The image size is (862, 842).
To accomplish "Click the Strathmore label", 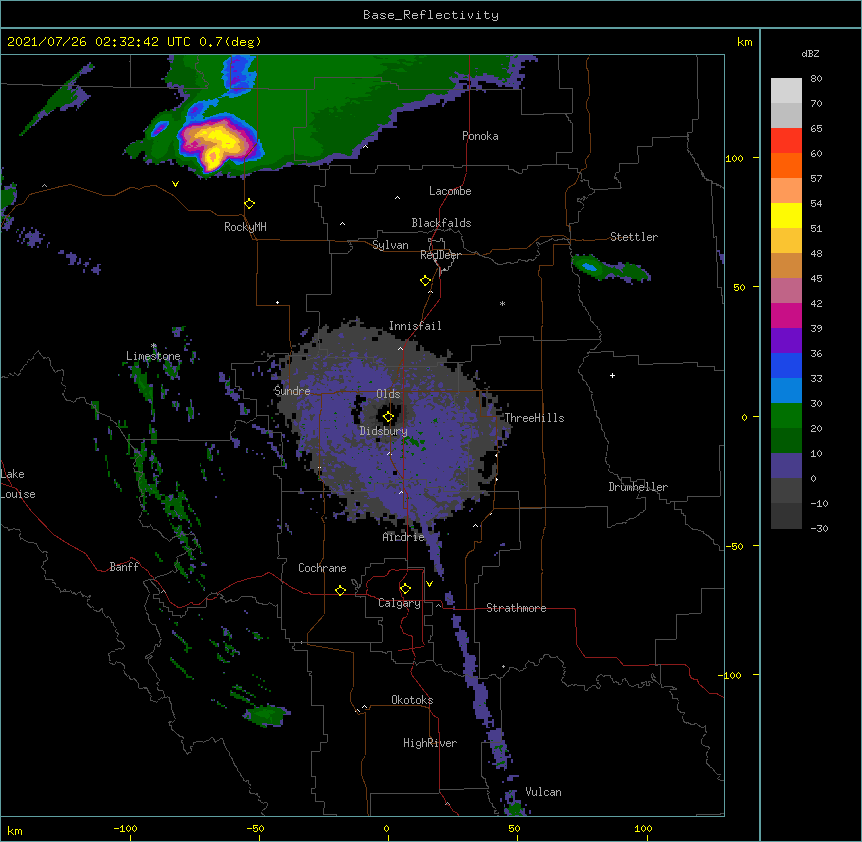I will (x=516, y=608).
